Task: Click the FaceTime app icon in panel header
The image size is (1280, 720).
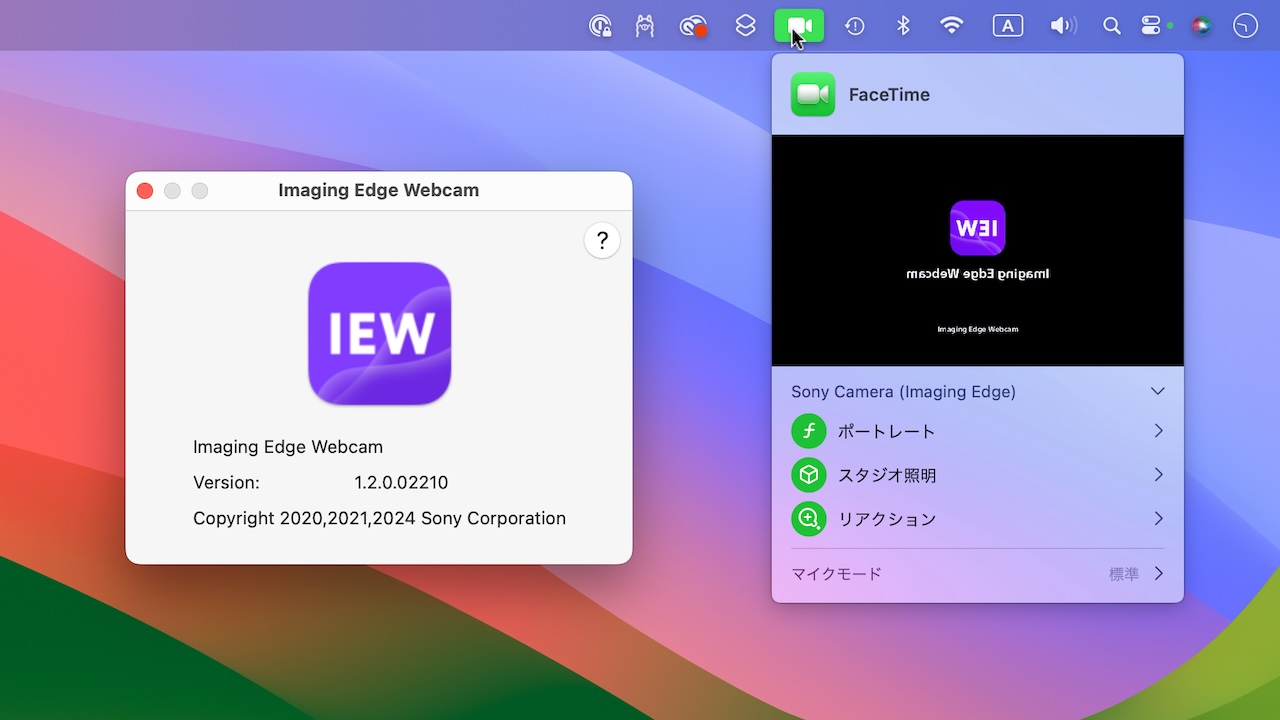Action: pyautogui.click(x=813, y=95)
